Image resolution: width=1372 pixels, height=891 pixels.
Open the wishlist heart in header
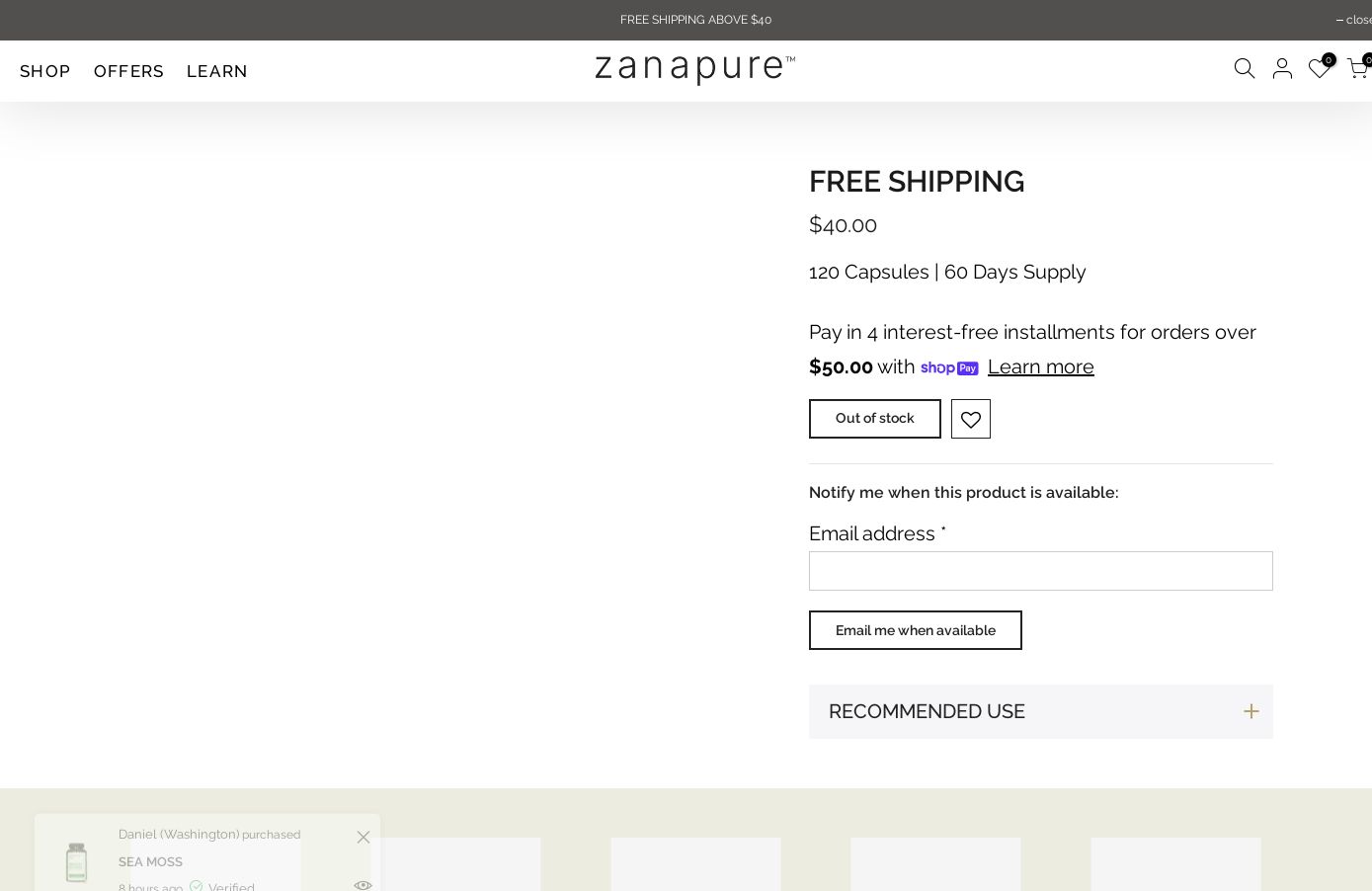1319,69
